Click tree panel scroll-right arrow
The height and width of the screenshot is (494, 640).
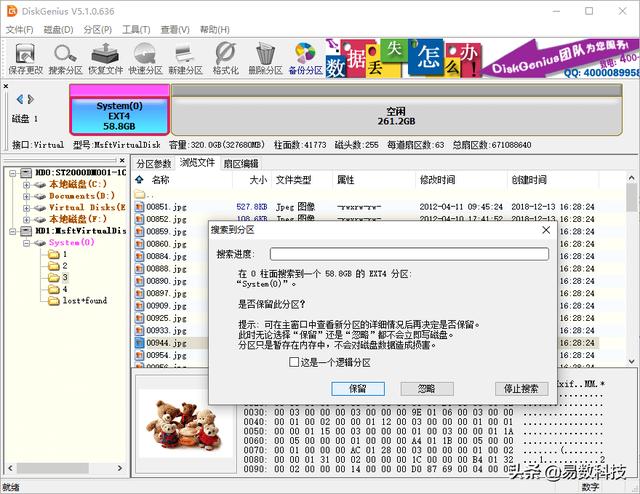click(x=120, y=468)
